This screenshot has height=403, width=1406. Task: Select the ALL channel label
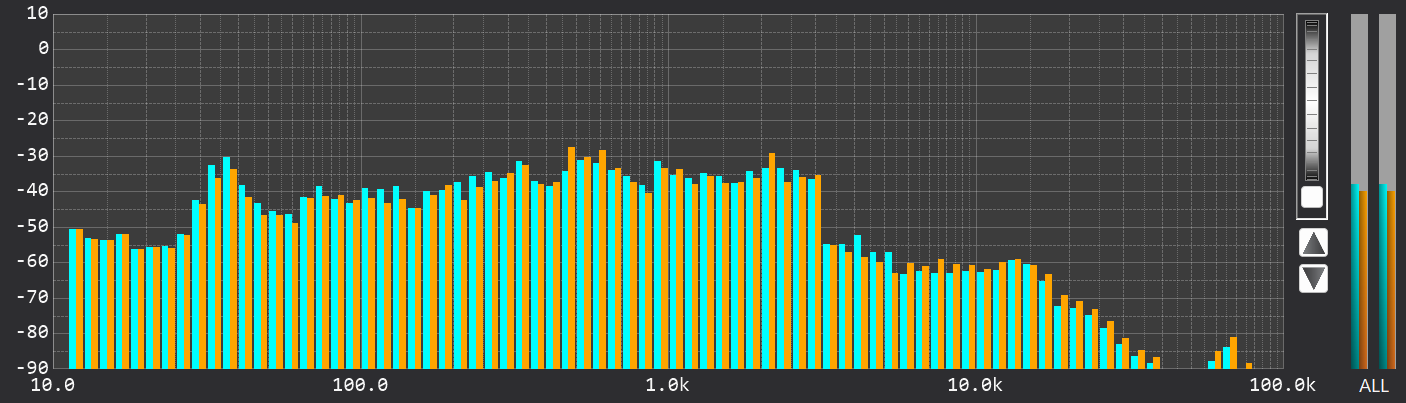click(1373, 386)
